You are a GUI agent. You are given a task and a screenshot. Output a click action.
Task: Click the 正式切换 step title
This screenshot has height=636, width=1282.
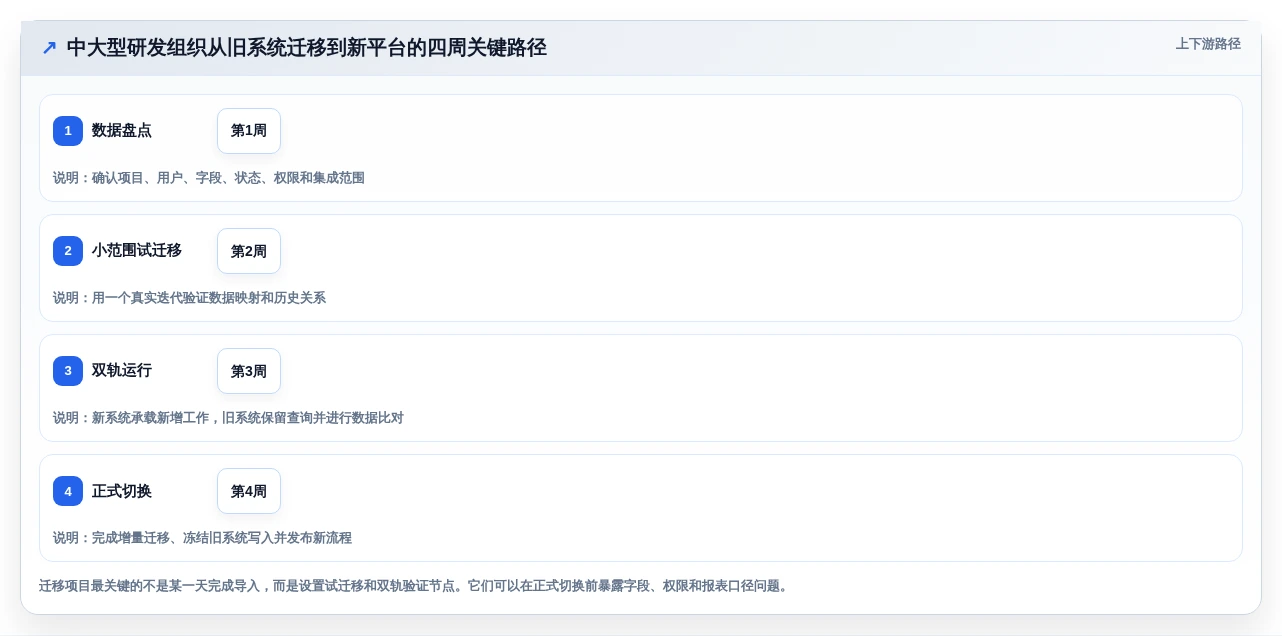[x=122, y=491]
